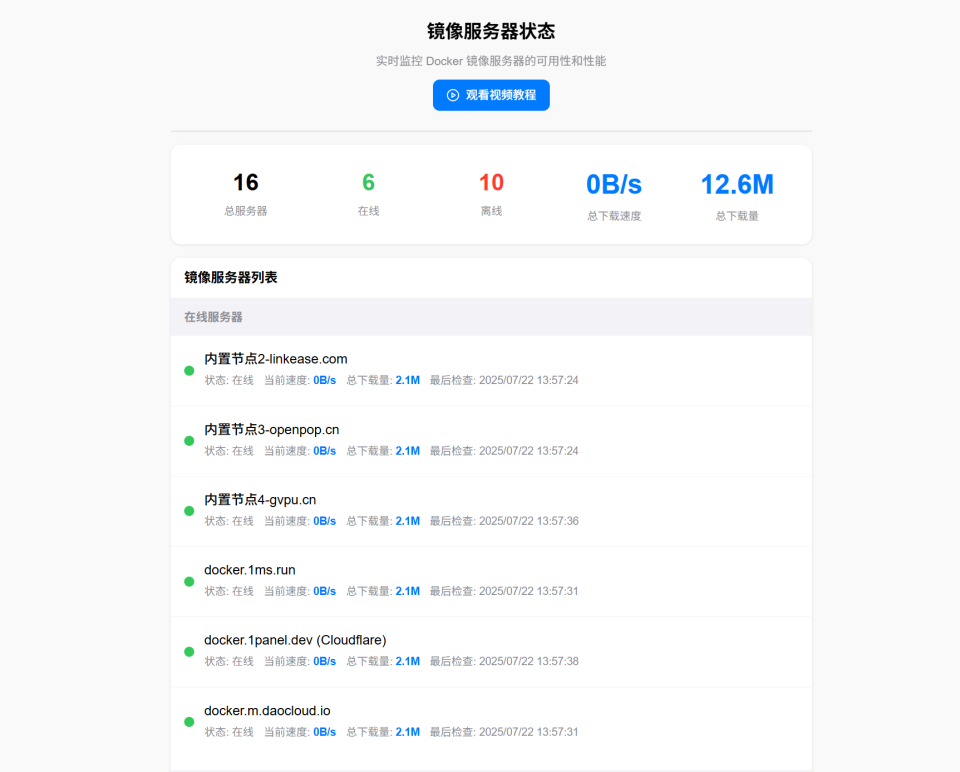Click the 总下载量 total showing 12.6M

[x=737, y=193]
